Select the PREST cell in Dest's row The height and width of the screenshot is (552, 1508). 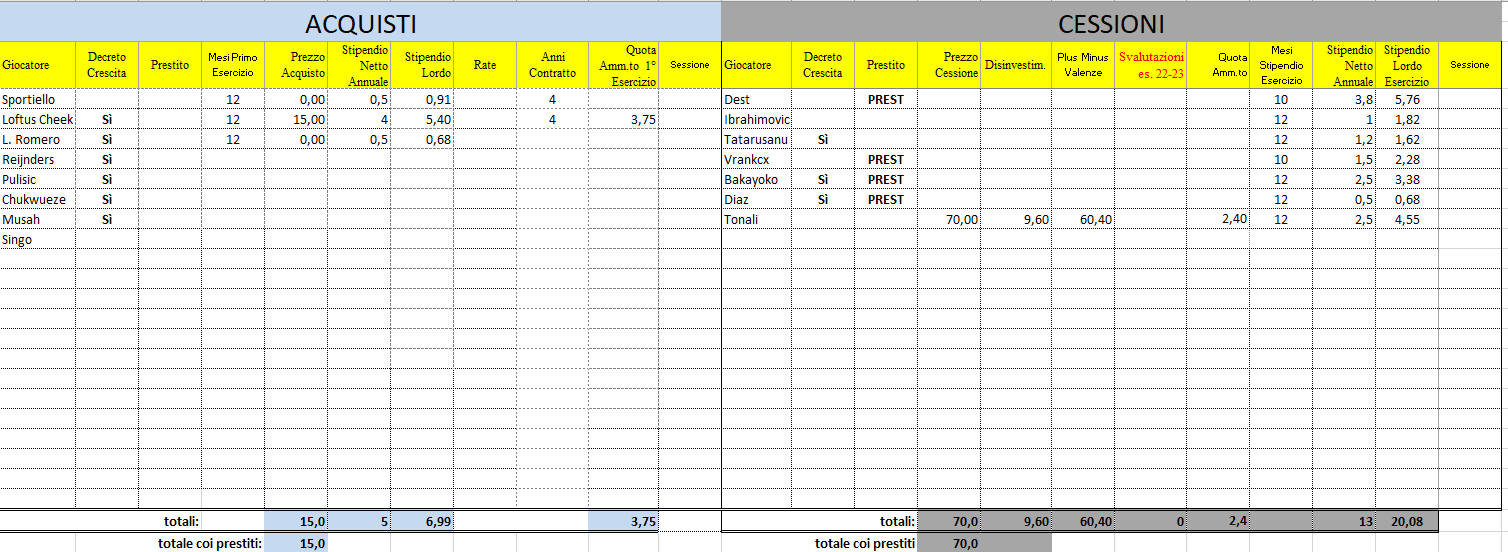[886, 100]
